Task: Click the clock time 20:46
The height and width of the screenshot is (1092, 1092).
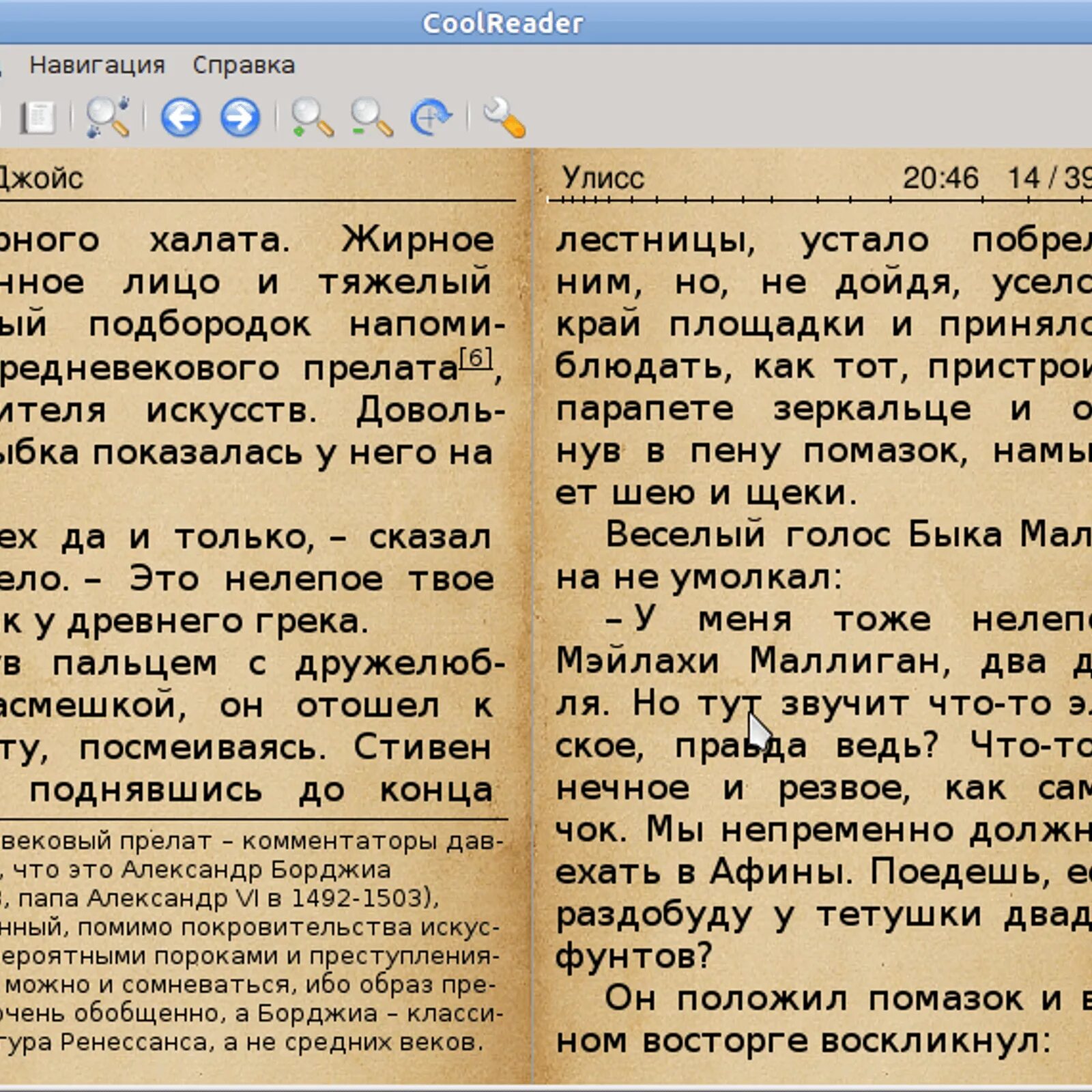Action: coord(940,177)
